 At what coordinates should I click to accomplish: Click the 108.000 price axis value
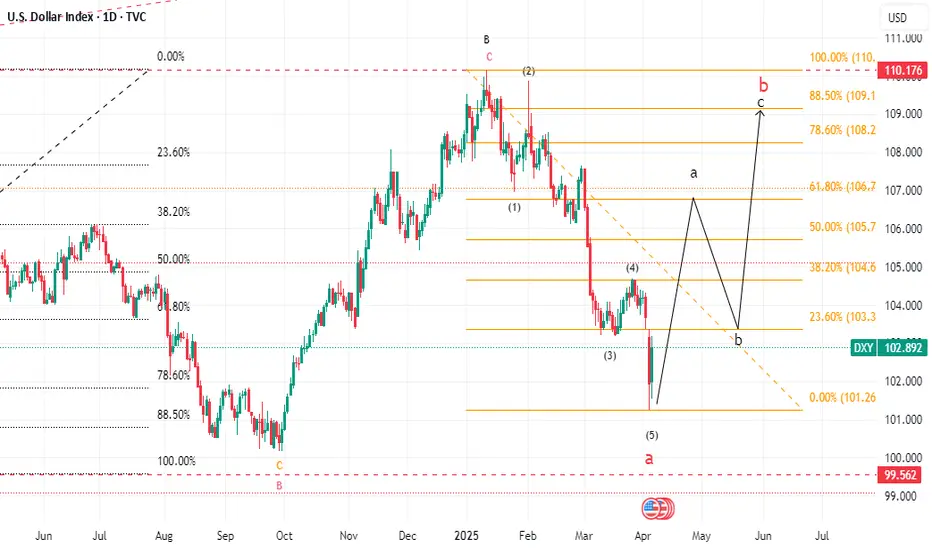click(903, 152)
